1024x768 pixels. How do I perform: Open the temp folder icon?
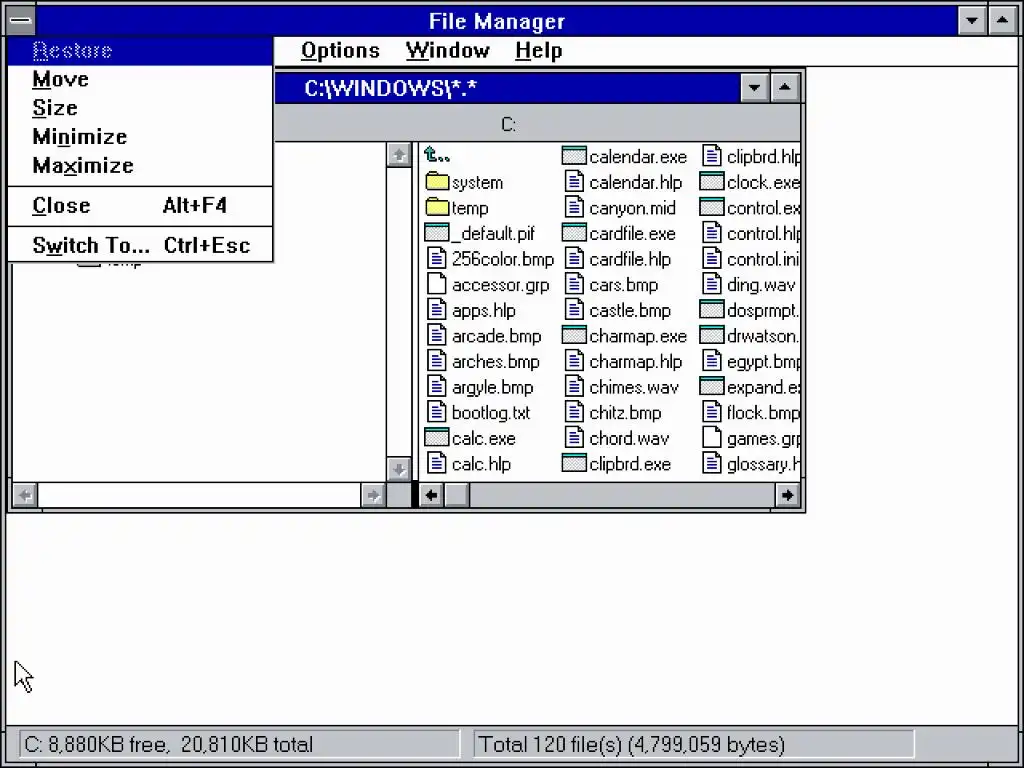click(437, 208)
